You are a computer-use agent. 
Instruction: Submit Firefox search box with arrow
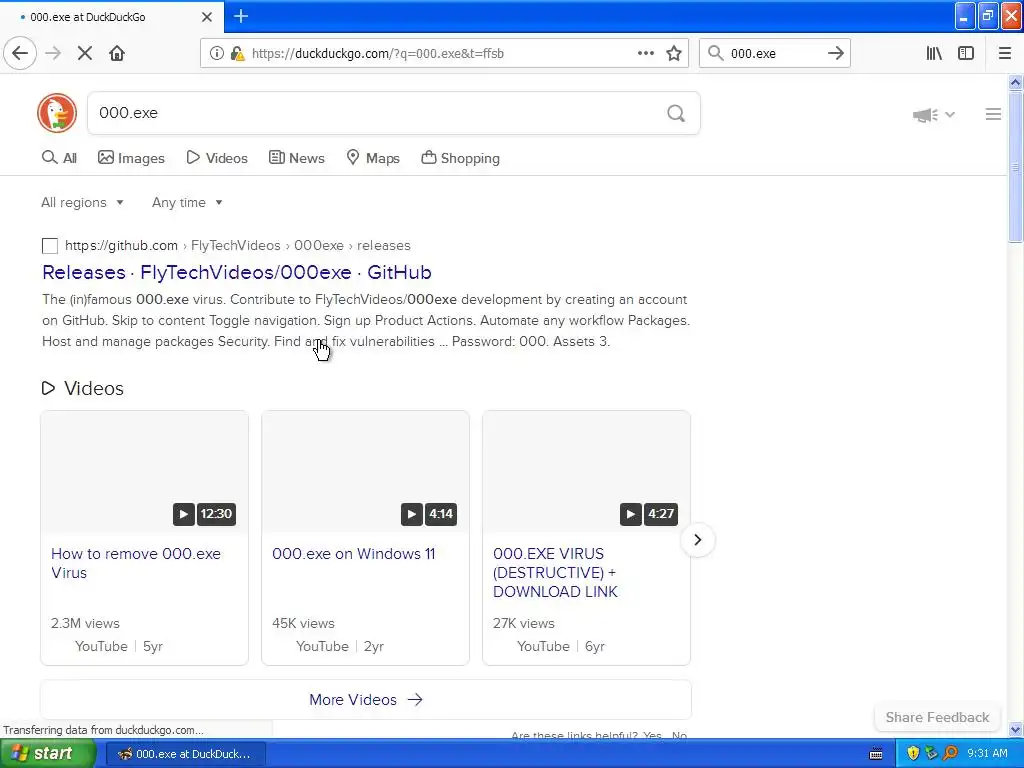pyautogui.click(x=835, y=54)
